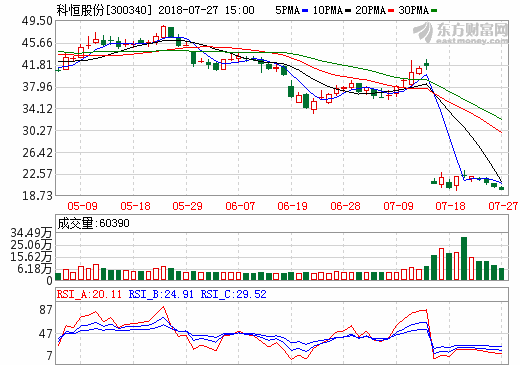
Task: Select the 37.96 price axis value
Action: tap(37, 87)
